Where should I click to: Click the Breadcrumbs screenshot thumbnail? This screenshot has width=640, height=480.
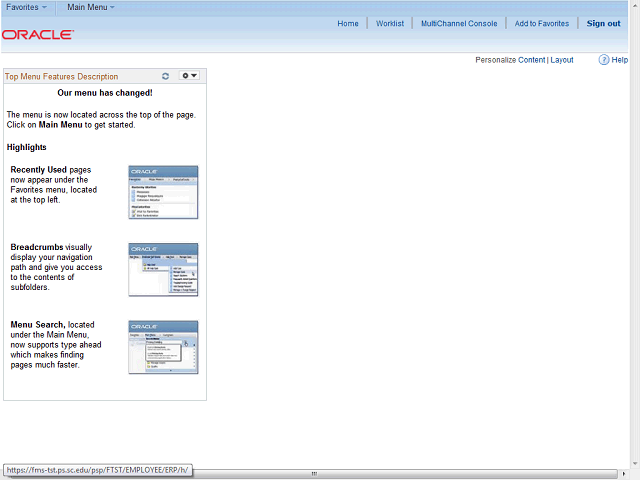point(163,270)
